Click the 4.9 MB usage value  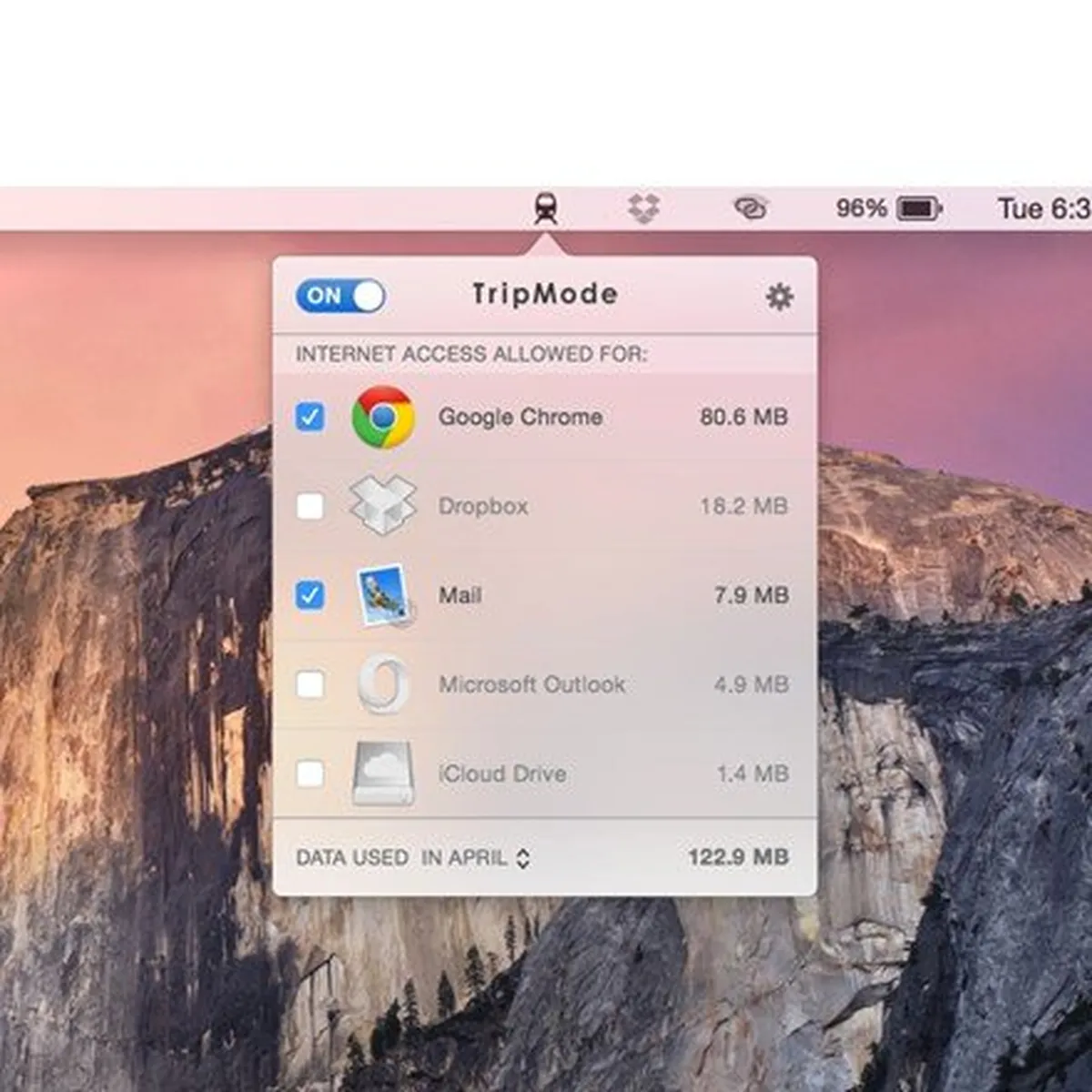point(752,684)
